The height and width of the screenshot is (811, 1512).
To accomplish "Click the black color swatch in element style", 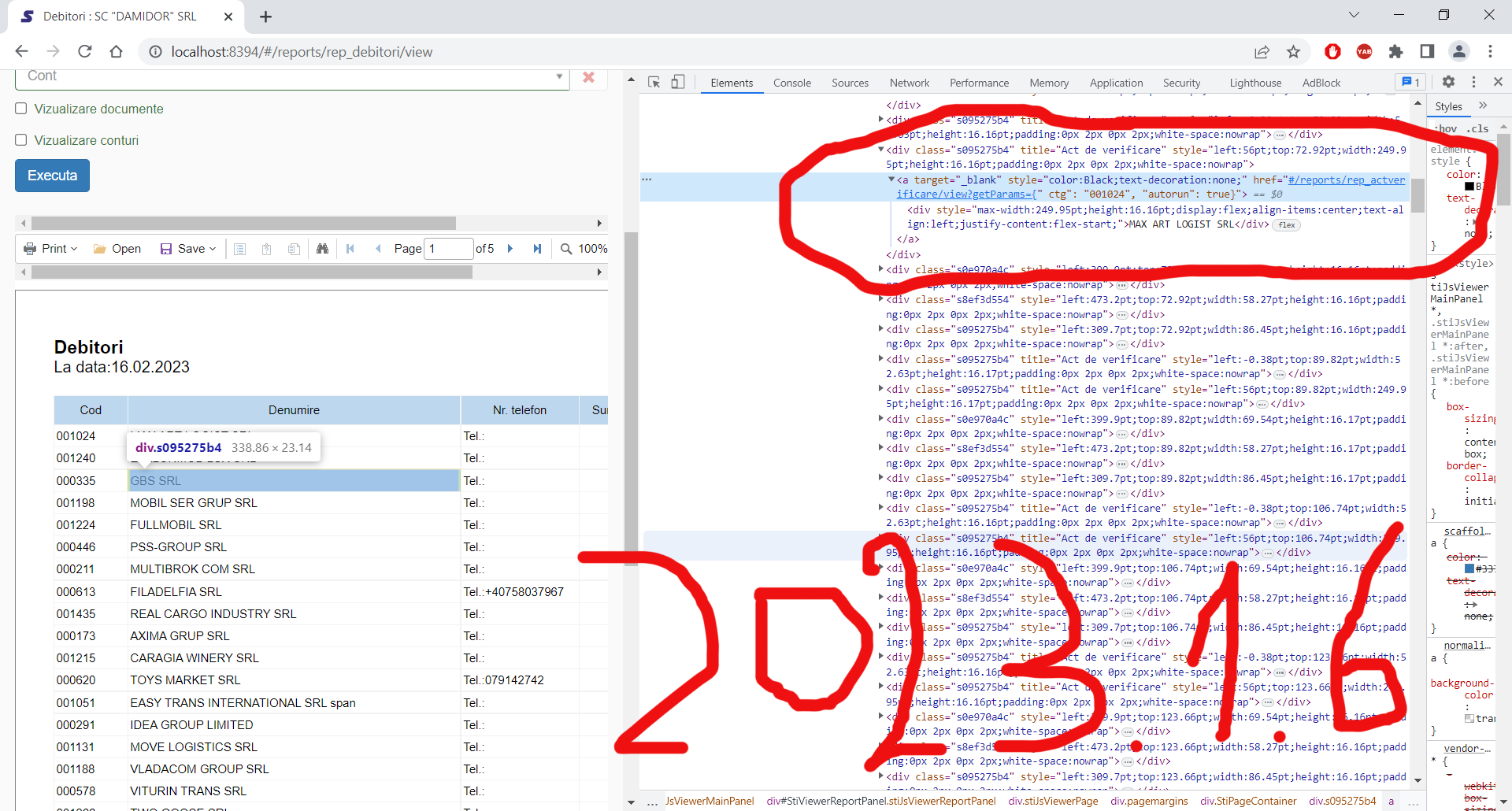I will (1469, 187).
